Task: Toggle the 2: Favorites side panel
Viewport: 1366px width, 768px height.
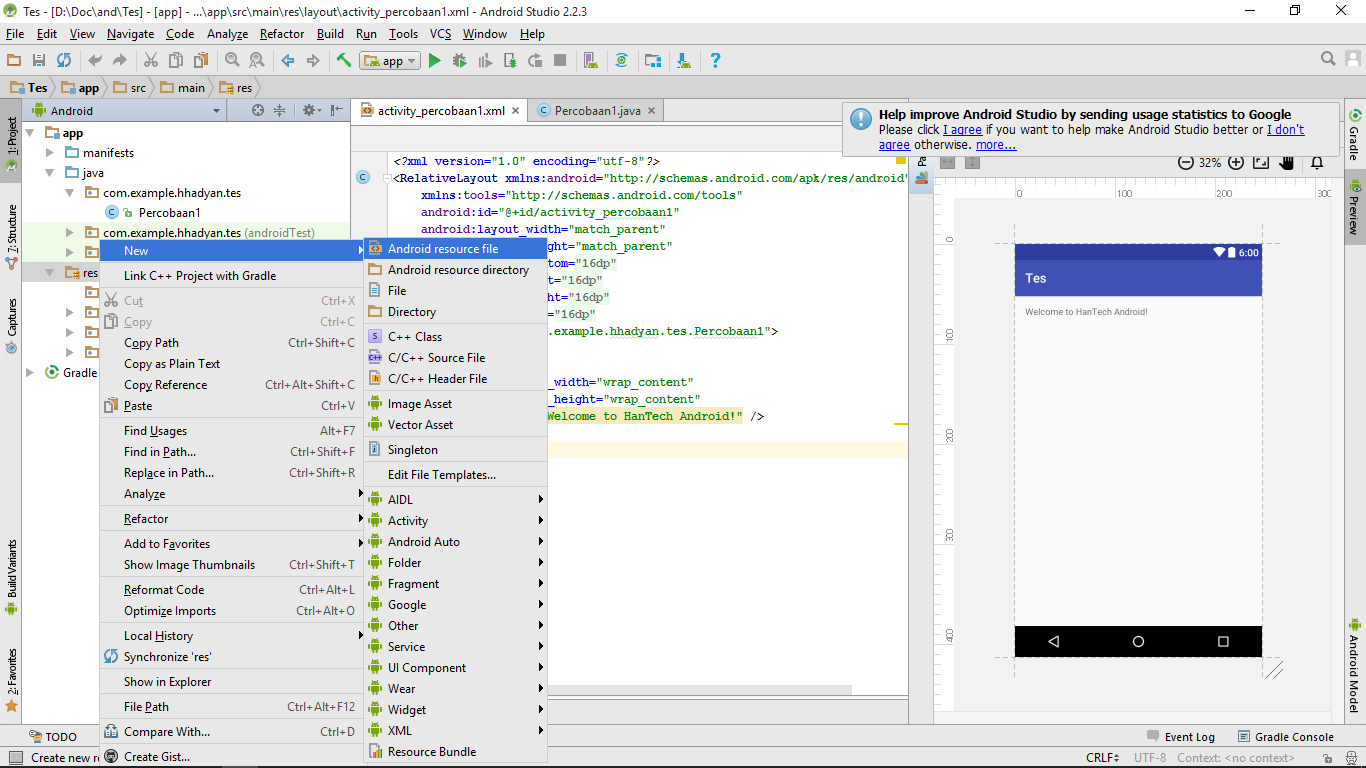Action: [11, 680]
